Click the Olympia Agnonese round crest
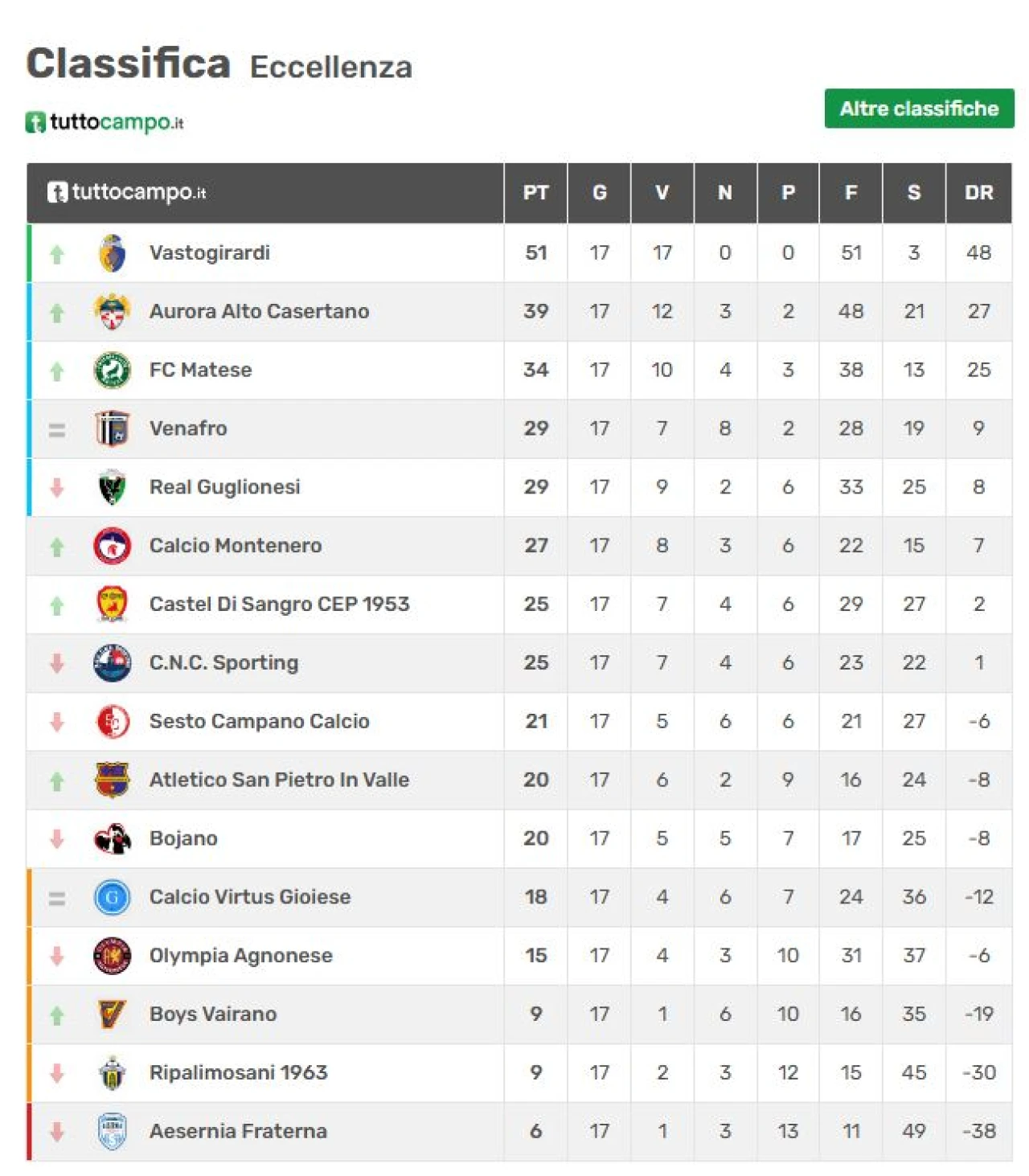The image size is (1029, 1176). coord(113,956)
